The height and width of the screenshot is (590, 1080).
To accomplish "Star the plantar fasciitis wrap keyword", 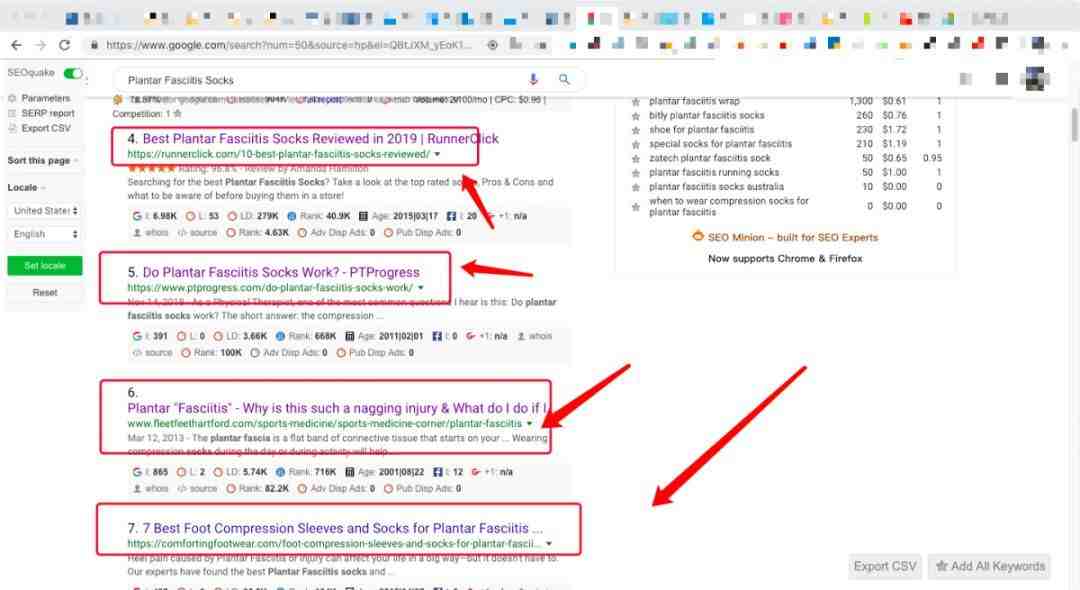I will [x=636, y=102].
